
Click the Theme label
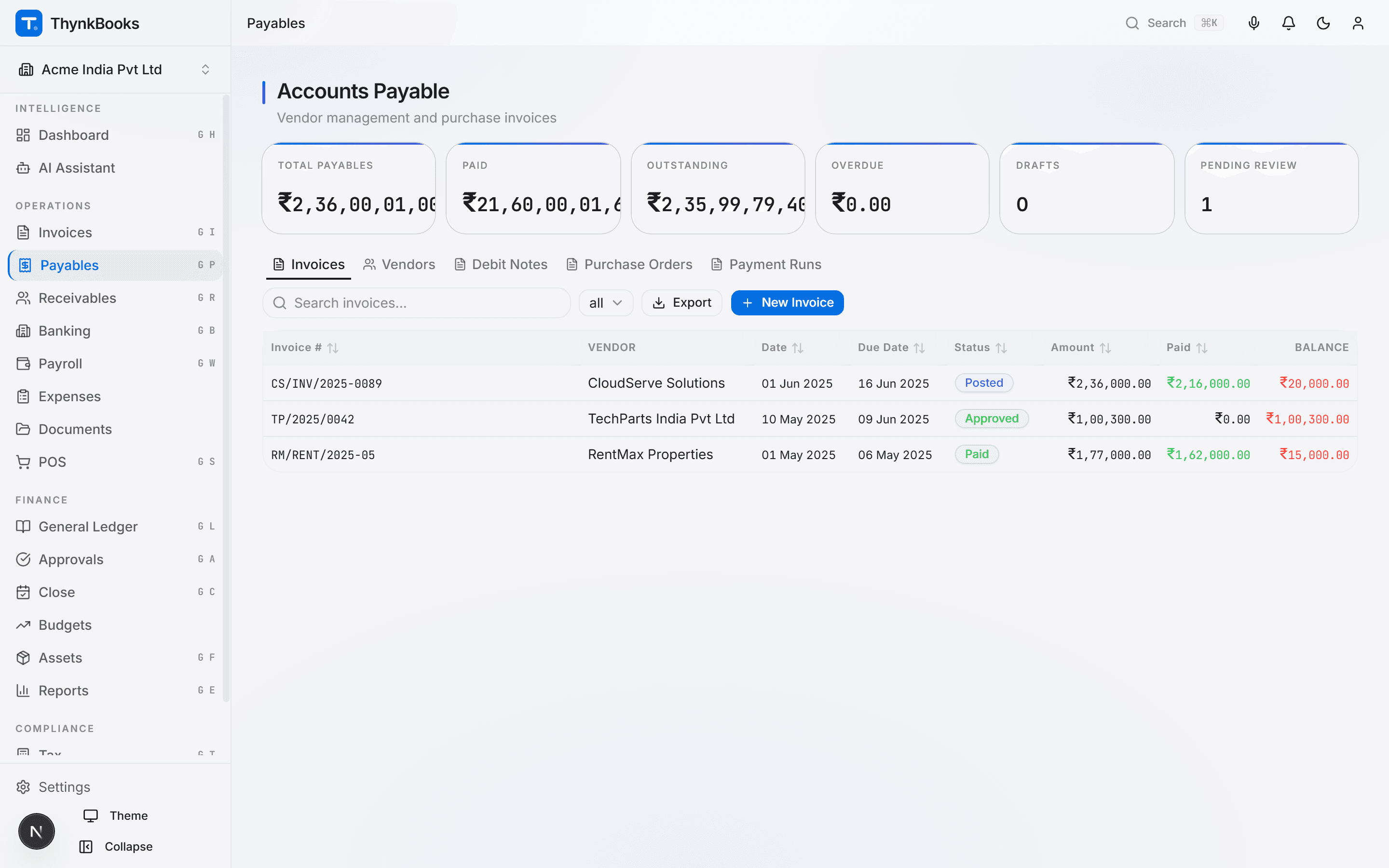[129, 815]
